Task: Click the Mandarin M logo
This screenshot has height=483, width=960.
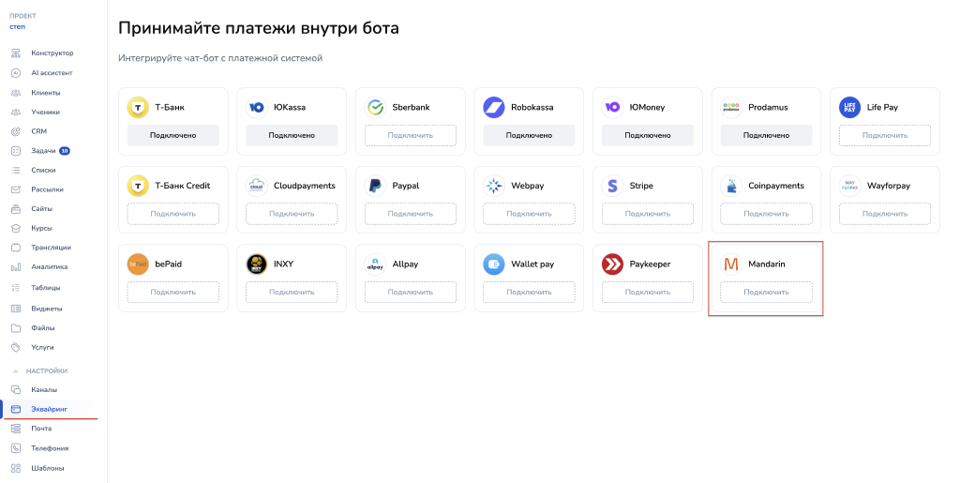Action: pyautogui.click(x=731, y=264)
